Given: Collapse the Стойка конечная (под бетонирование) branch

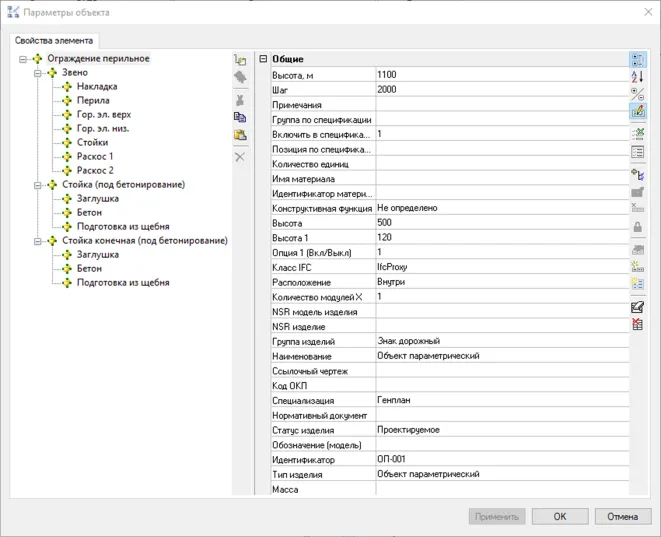Looking at the screenshot, I should click(x=38, y=241).
